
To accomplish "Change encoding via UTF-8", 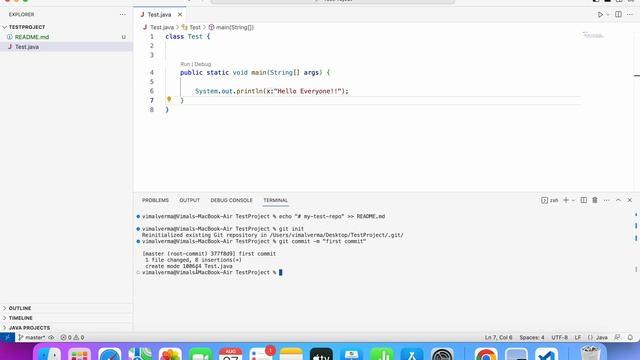I will point(560,338).
